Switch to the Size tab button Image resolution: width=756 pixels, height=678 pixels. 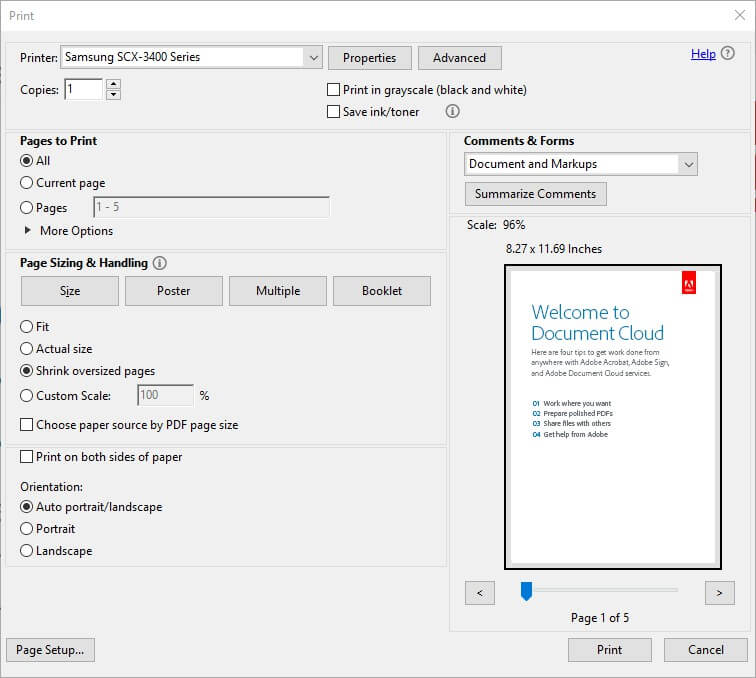click(x=70, y=291)
